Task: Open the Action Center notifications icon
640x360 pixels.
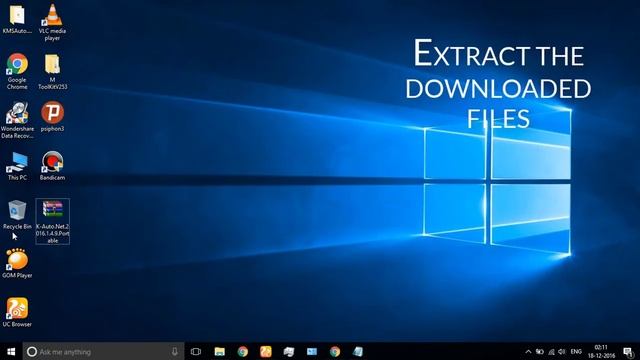Action: click(x=628, y=351)
